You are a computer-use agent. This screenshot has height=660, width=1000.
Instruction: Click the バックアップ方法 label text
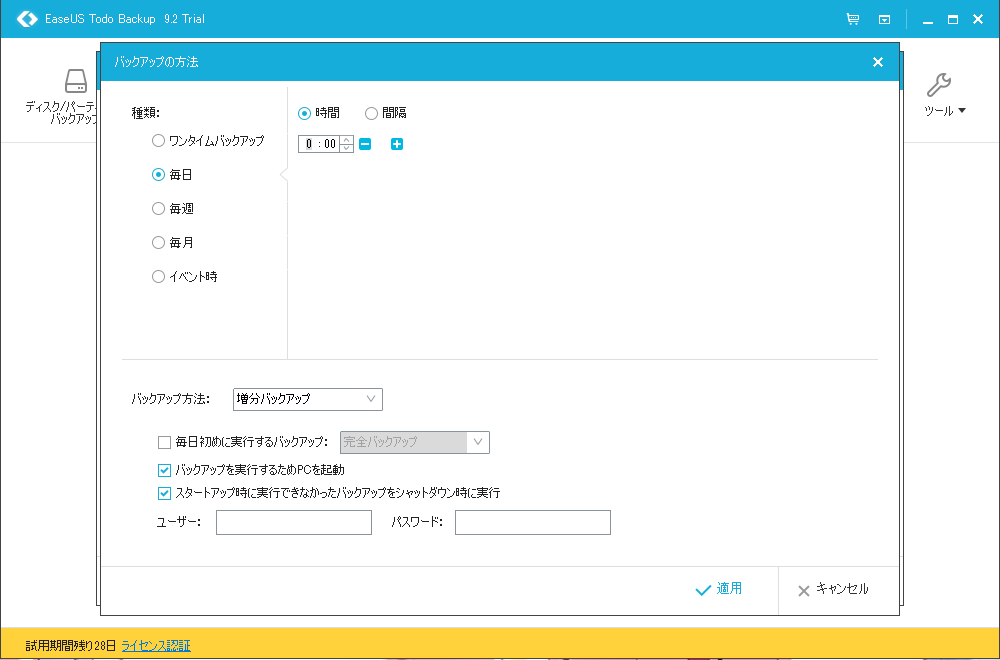pos(170,399)
